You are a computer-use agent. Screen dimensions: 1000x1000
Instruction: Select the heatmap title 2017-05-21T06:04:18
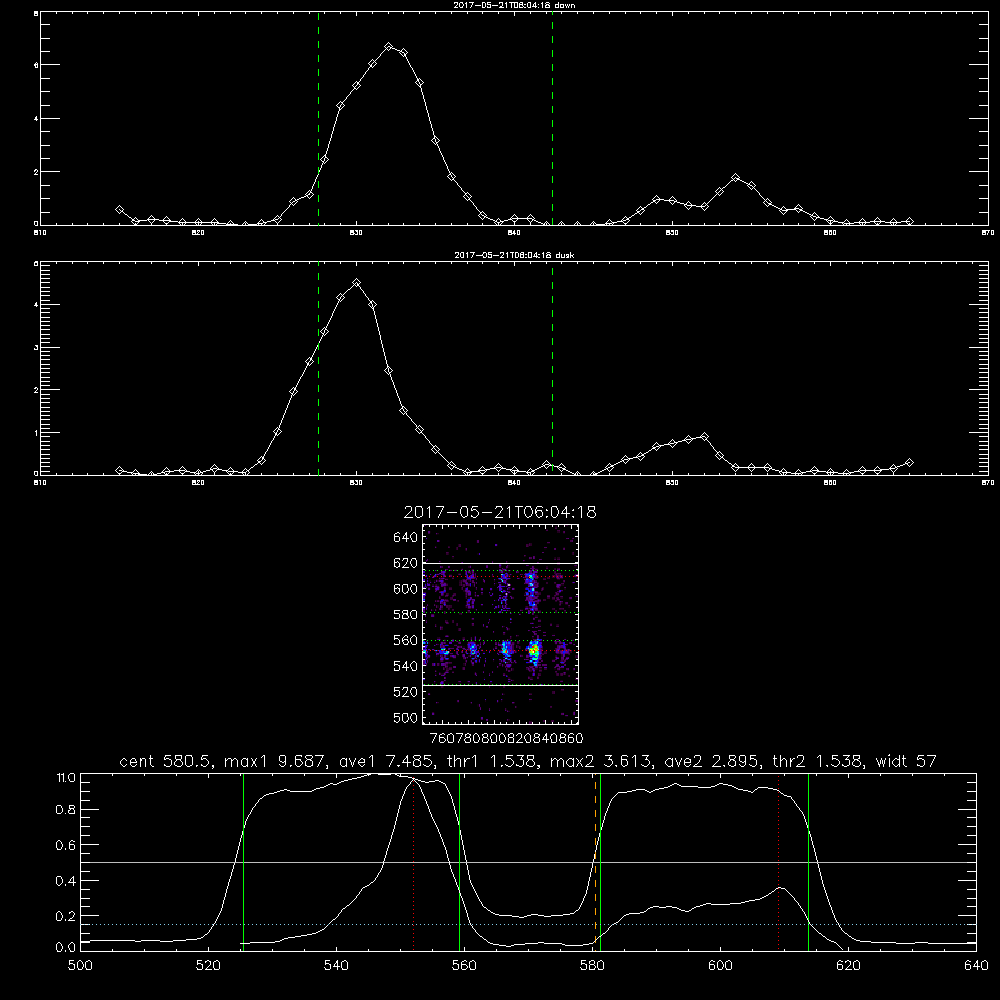(x=500, y=512)
